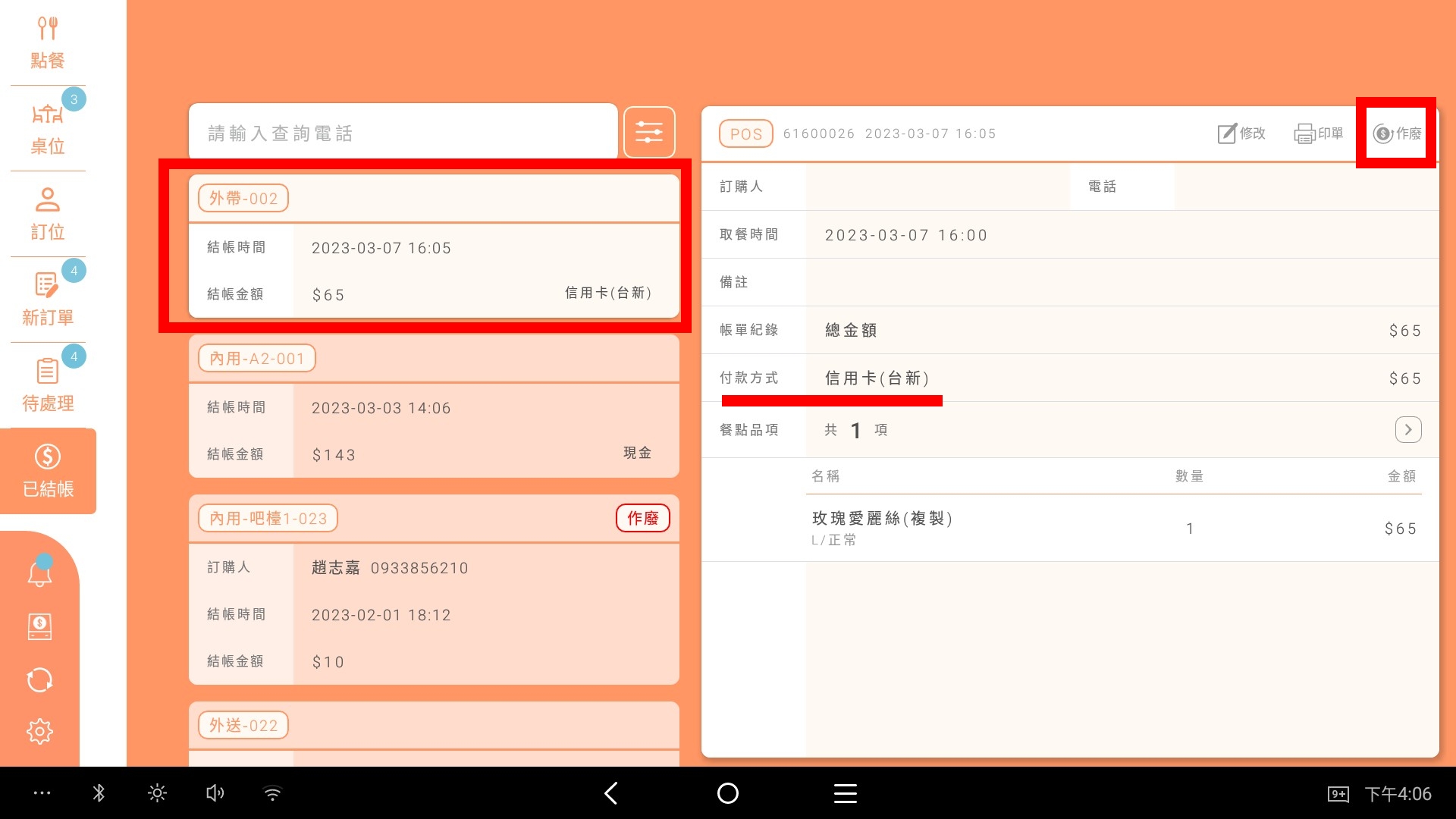The width and height of the screenshot is (1456, 819).
Task: Open the 點餐 ordering section
Action: (x=47, y=42)
